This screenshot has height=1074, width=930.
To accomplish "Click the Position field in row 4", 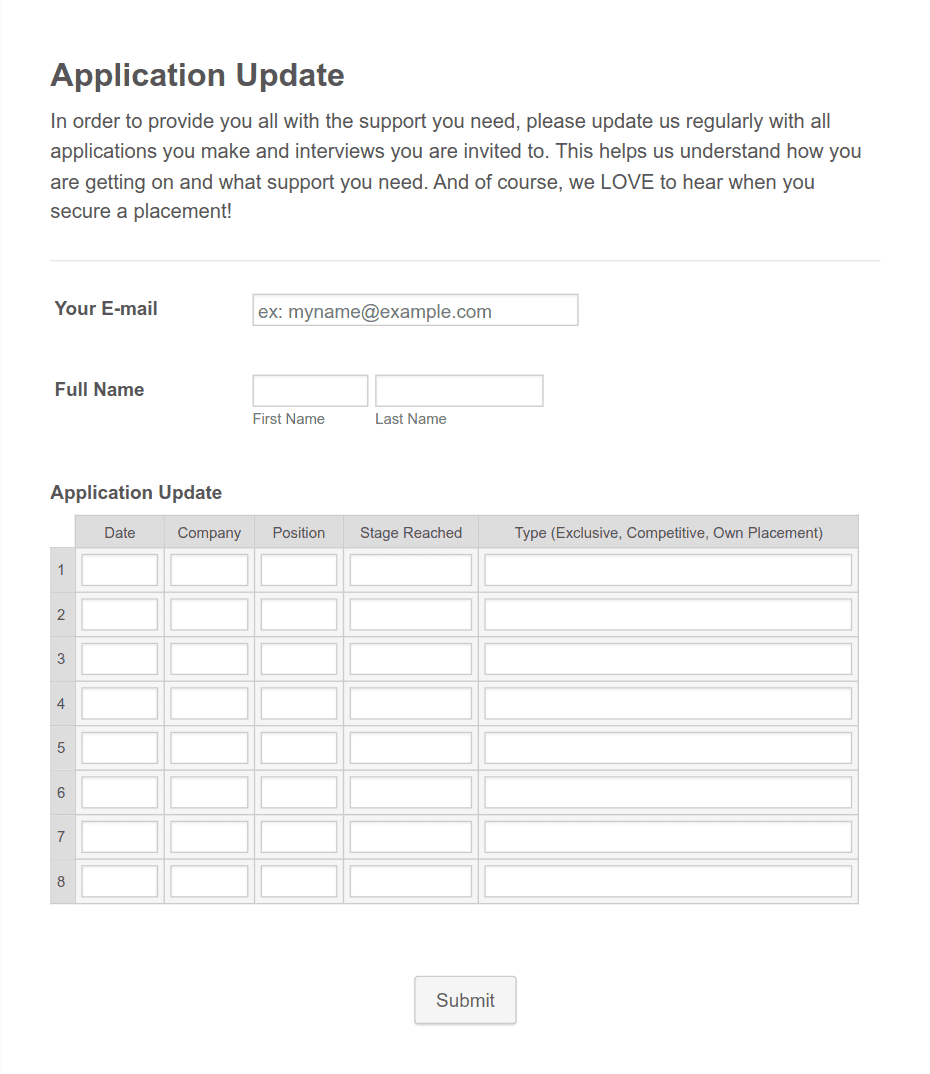I will click(x=298, y=703).
